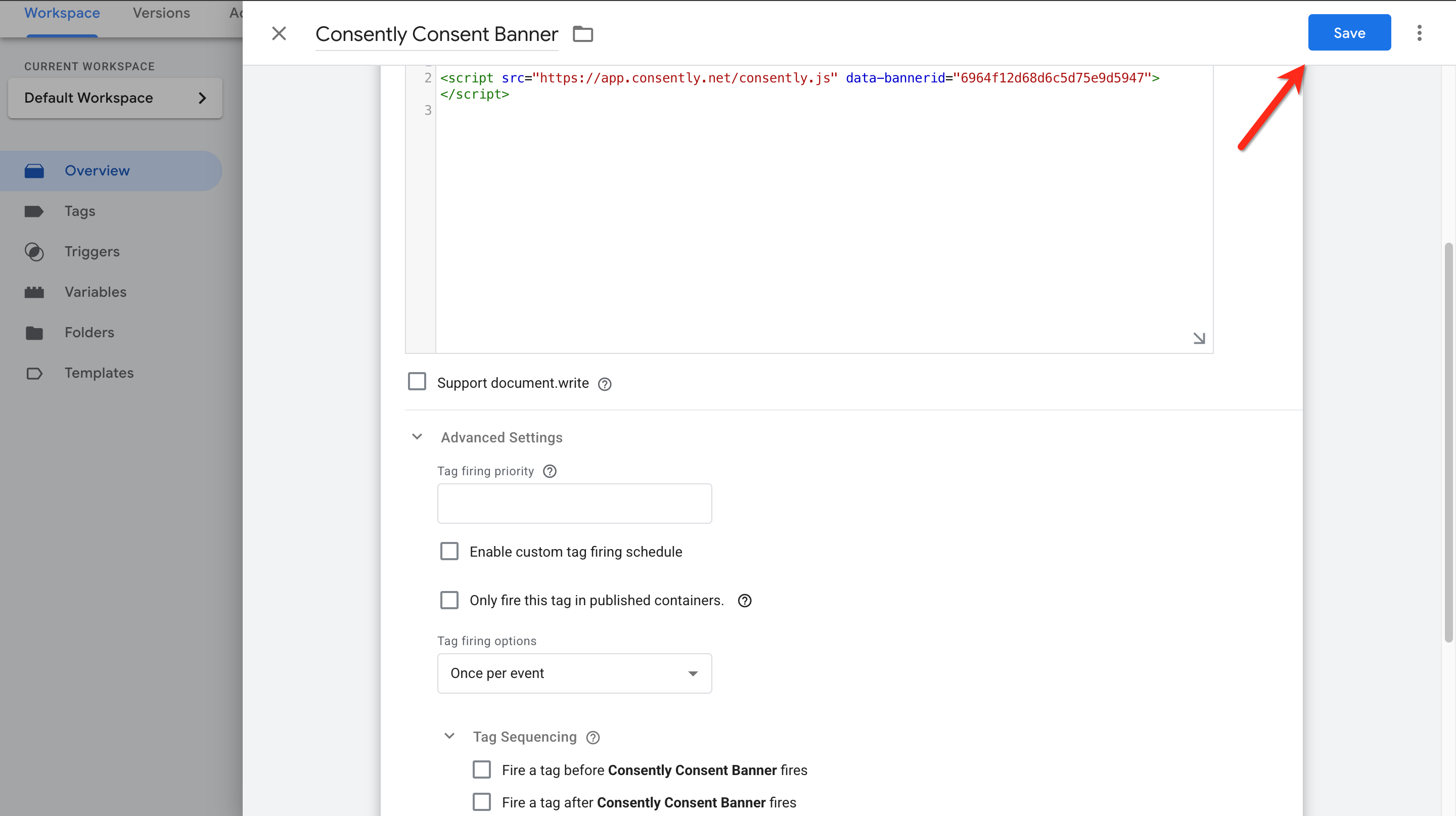Enable Support document.write checkbox

tap(417, 382)
